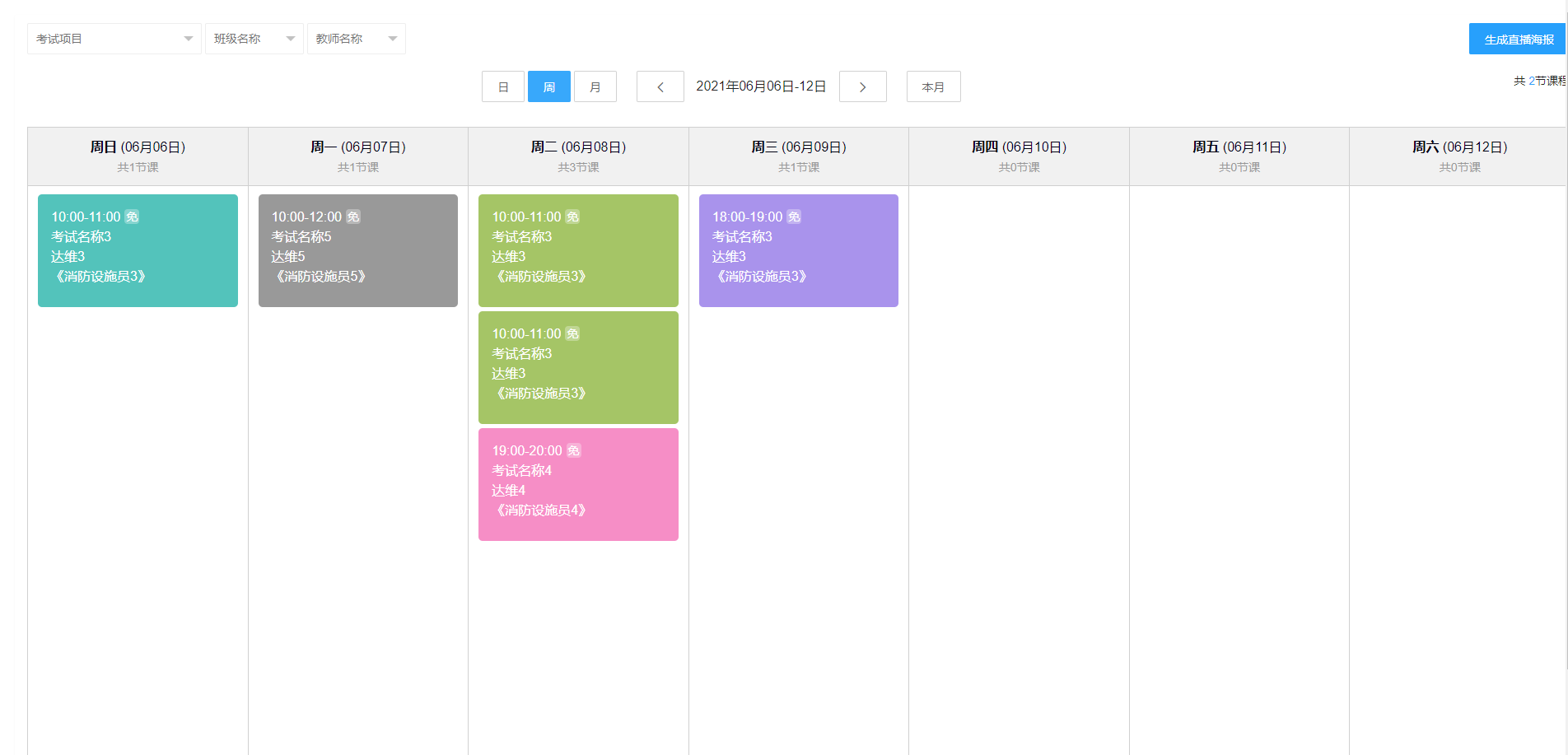Toggle the 周 week view on
1568x755 pixels.
click(x=548, y=86)
